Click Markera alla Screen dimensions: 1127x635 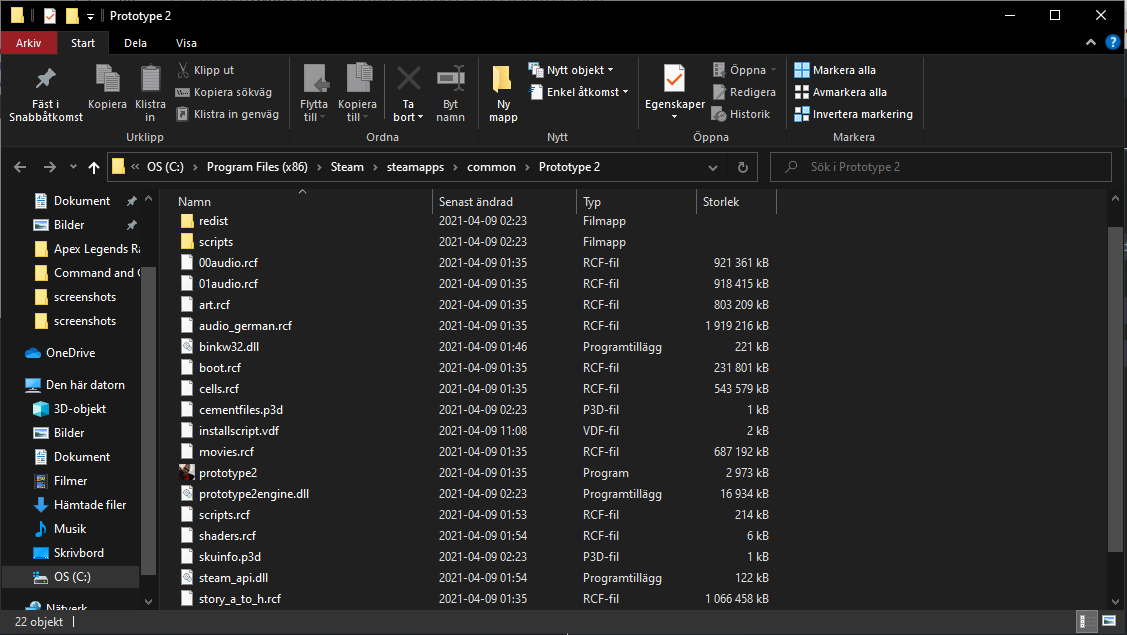[835, 70]
